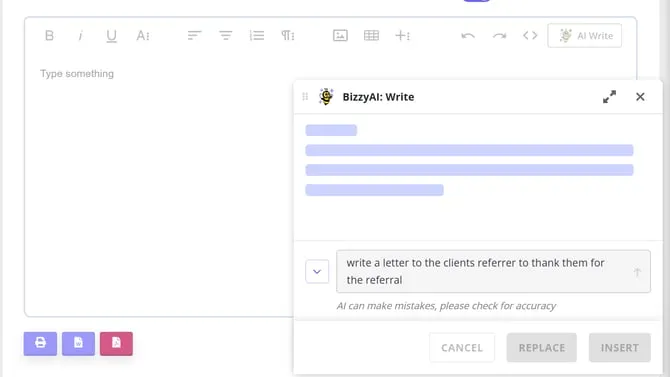Open the paragraph format options
670x377 pixels.
click(x=288, y=35)
